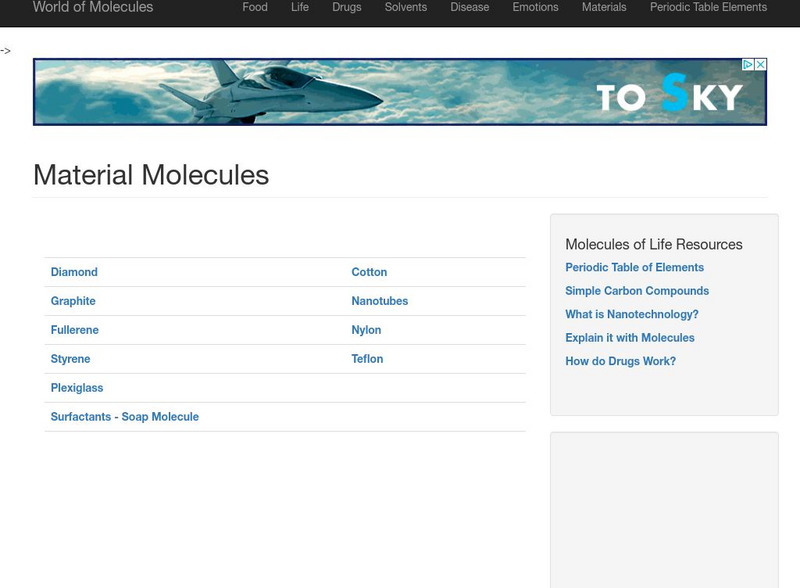Image resolution: width=800 pixels, height=588 pixels.
Task: Click the To Sky banner advertisement
Action: coord(400,92)
